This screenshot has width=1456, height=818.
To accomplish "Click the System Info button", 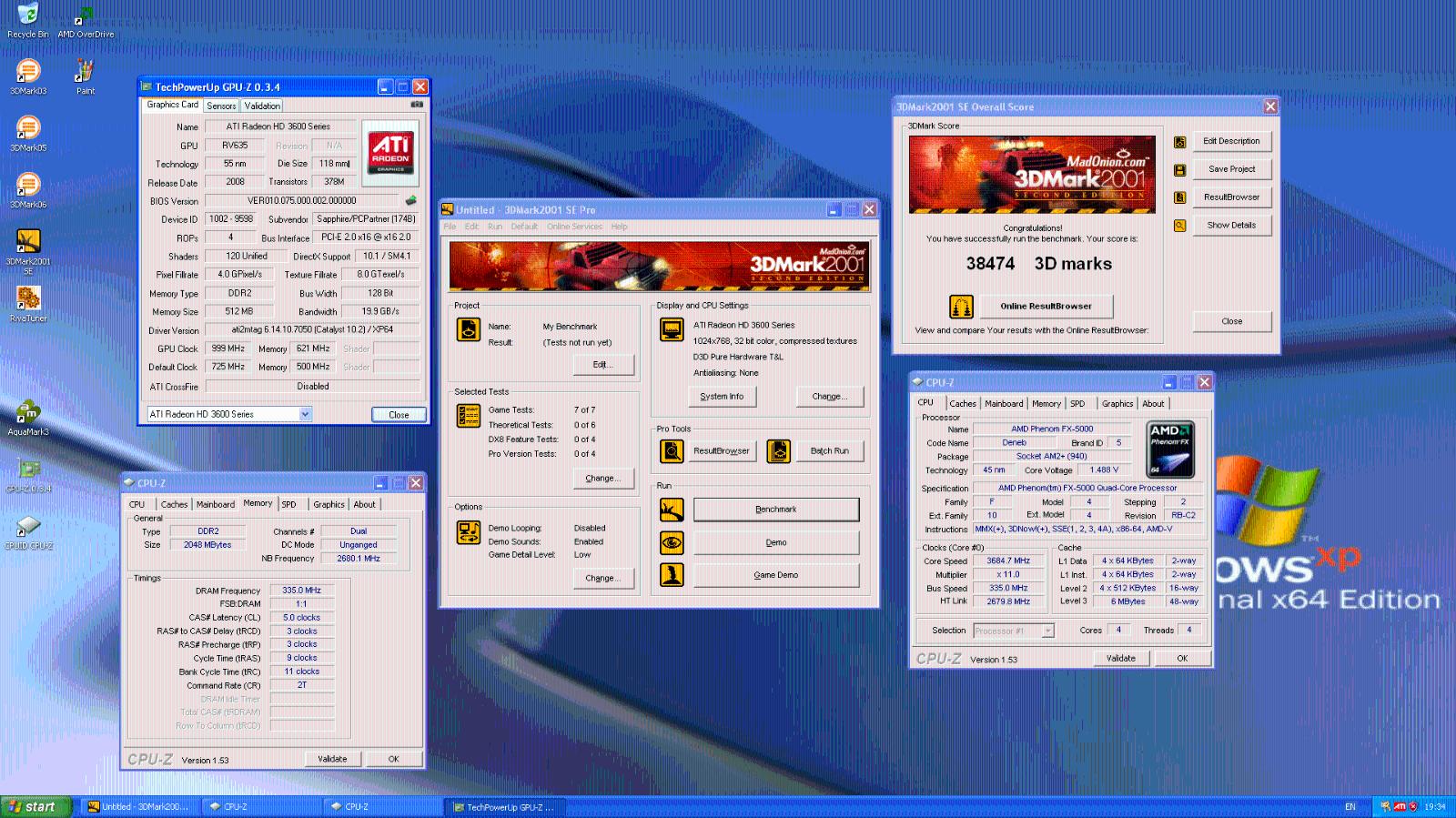I will [722, 397].
